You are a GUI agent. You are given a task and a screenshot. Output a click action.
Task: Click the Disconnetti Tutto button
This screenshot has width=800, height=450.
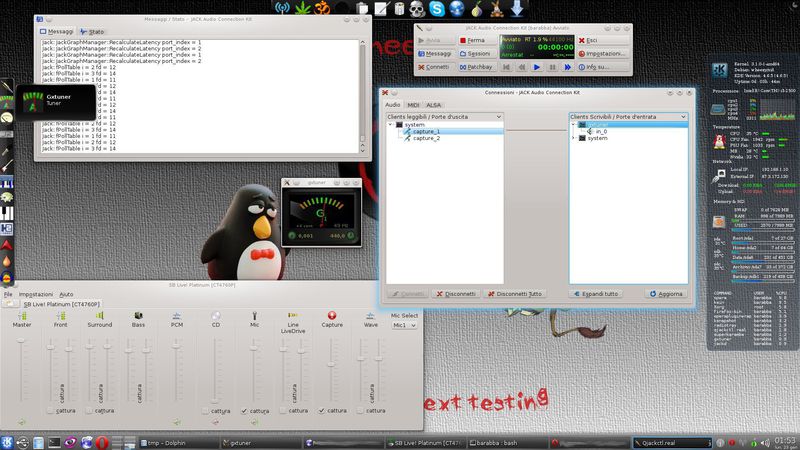(x=515, y=294)
